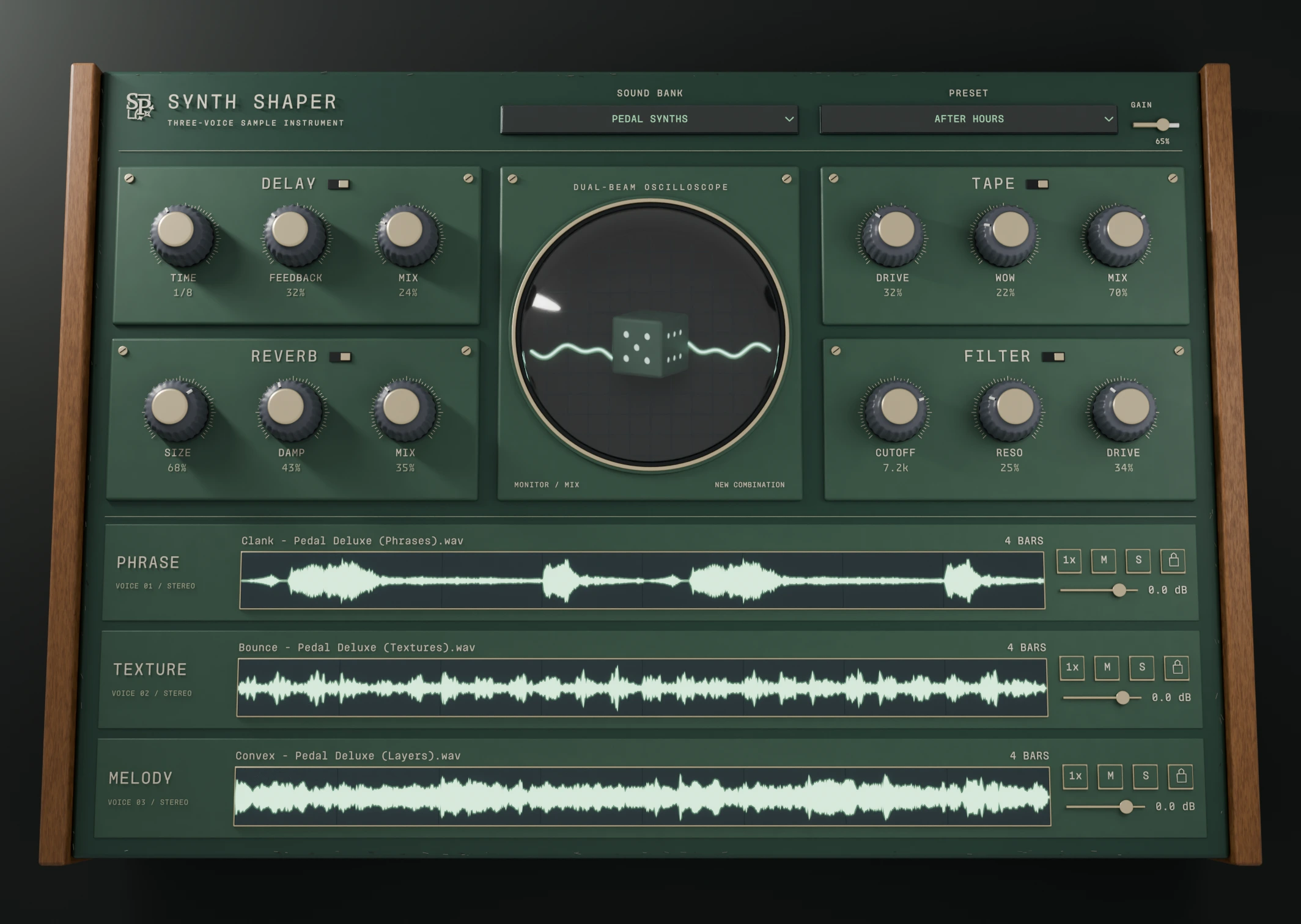Click the Phrase voice volume slider
The height and width of the screenshot is (924, 1301).
pos(1099,590)
